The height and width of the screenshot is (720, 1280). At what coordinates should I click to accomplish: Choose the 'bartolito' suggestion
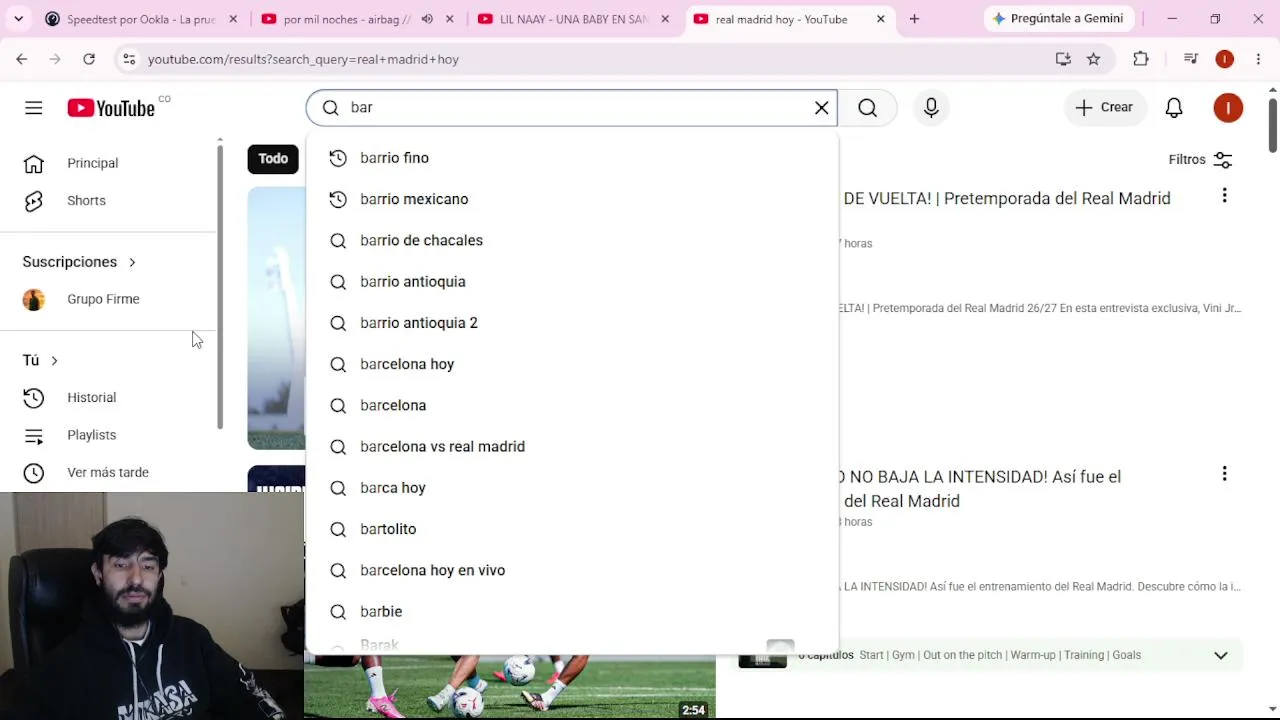click(572, 529)
